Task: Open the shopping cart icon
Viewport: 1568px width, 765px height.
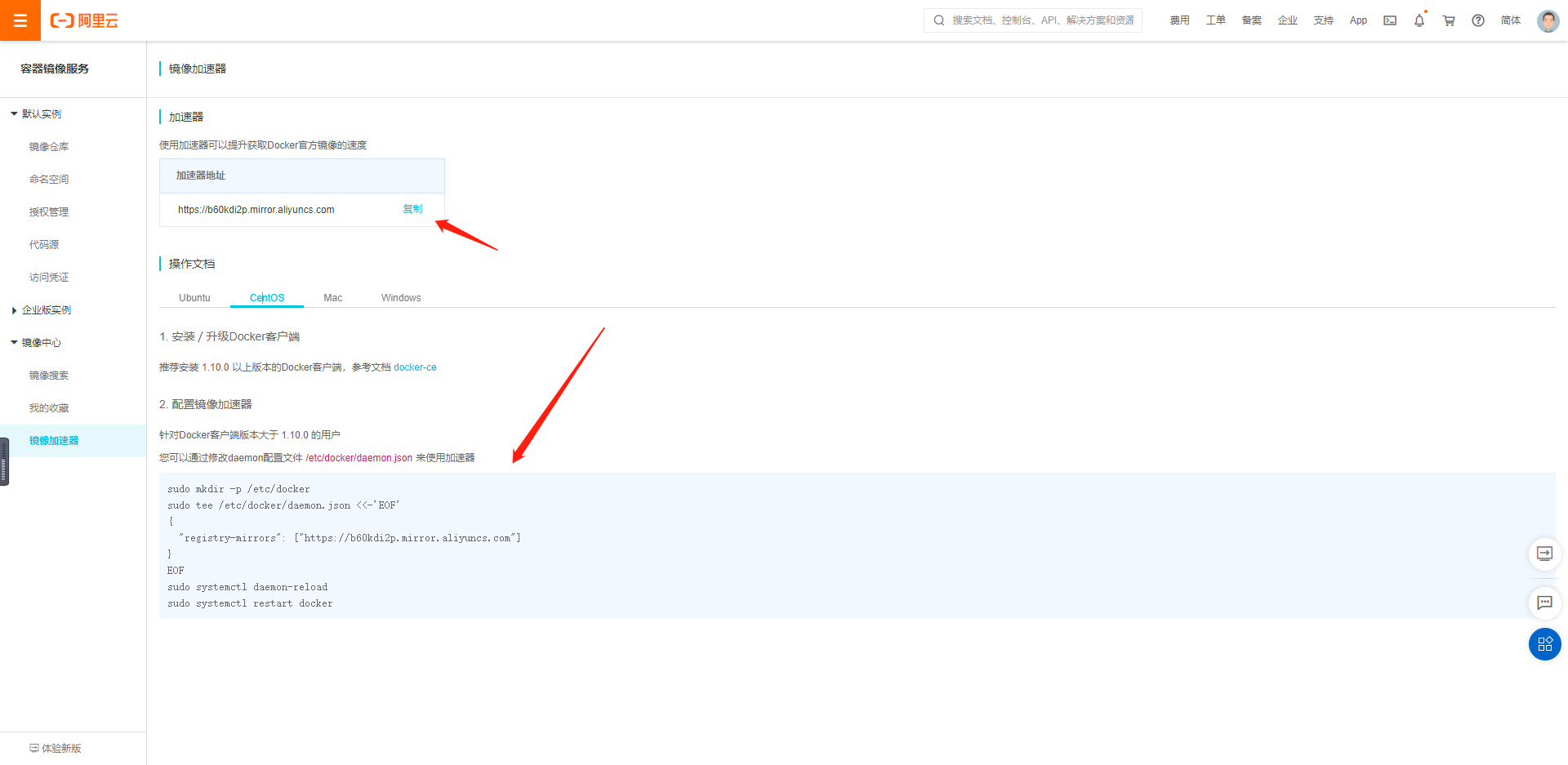Action: pos(1449,20)
